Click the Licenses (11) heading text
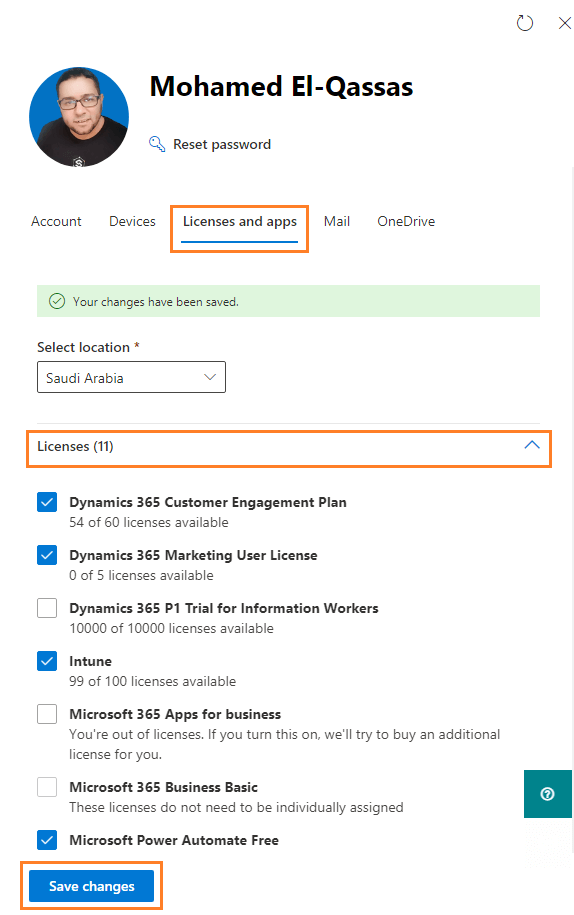The height and width of the screenshot is (915, 574). [75, 446]
